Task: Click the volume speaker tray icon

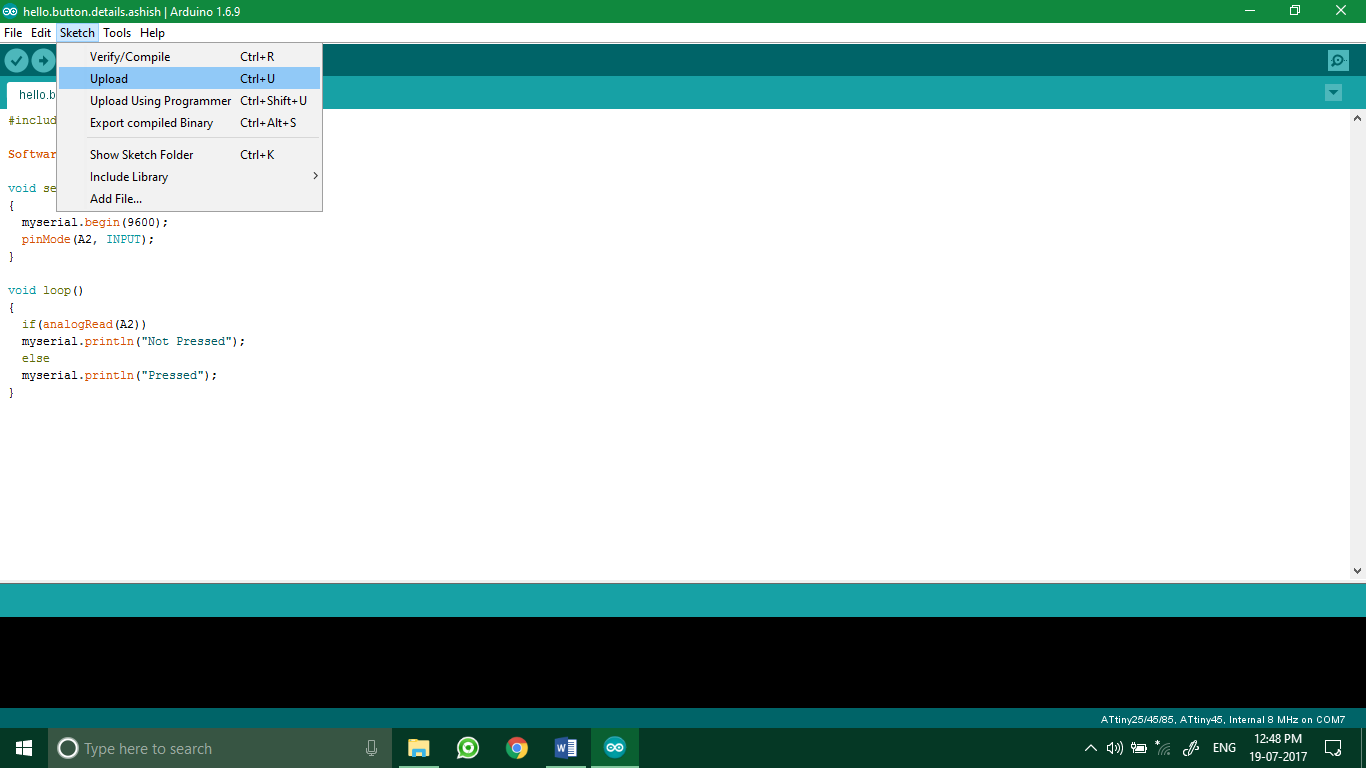Action: point(1115,748)
